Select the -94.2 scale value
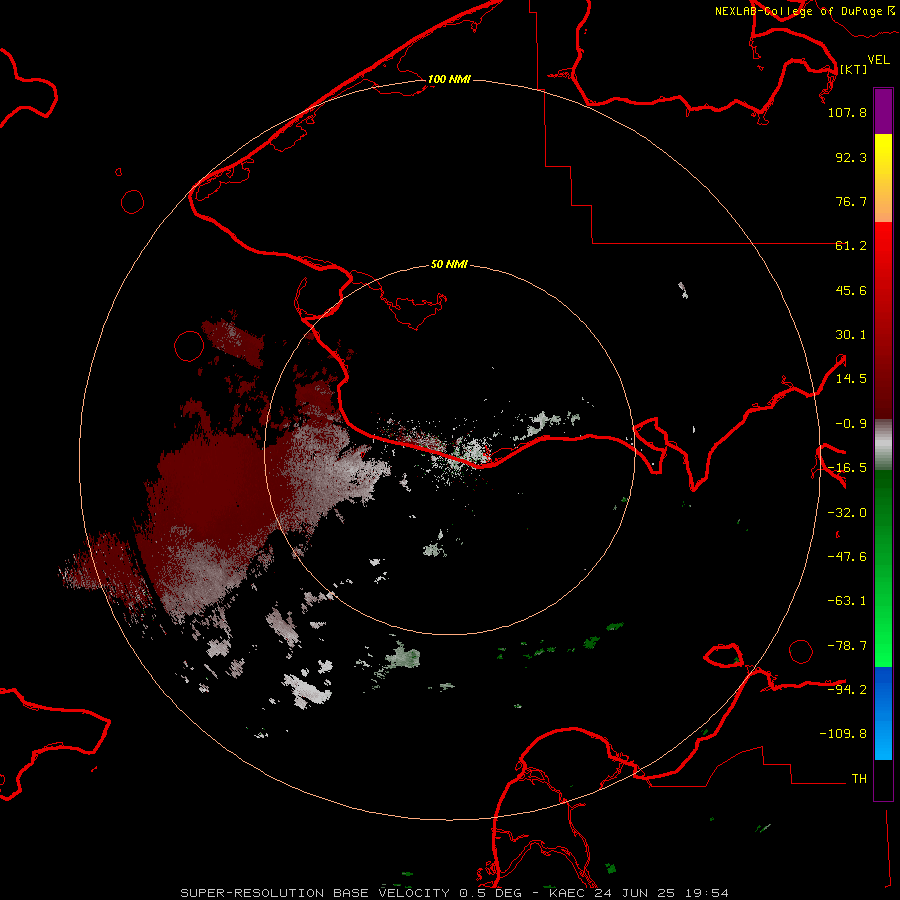Screen dimensions: 900x900 click(847, 690)
